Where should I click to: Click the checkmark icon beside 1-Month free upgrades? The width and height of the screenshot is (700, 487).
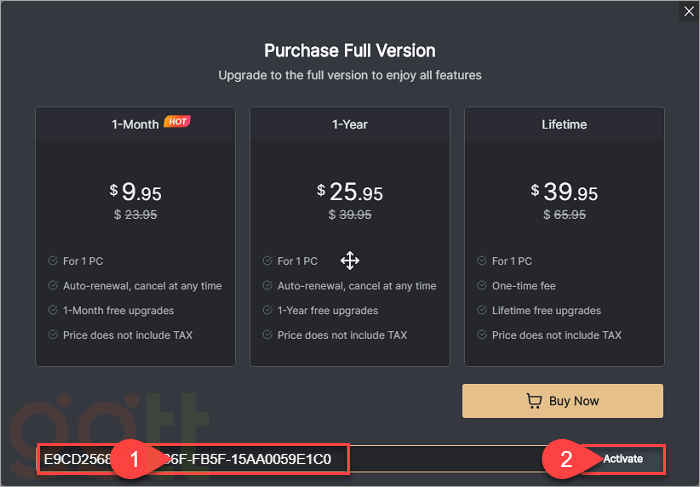53,310
